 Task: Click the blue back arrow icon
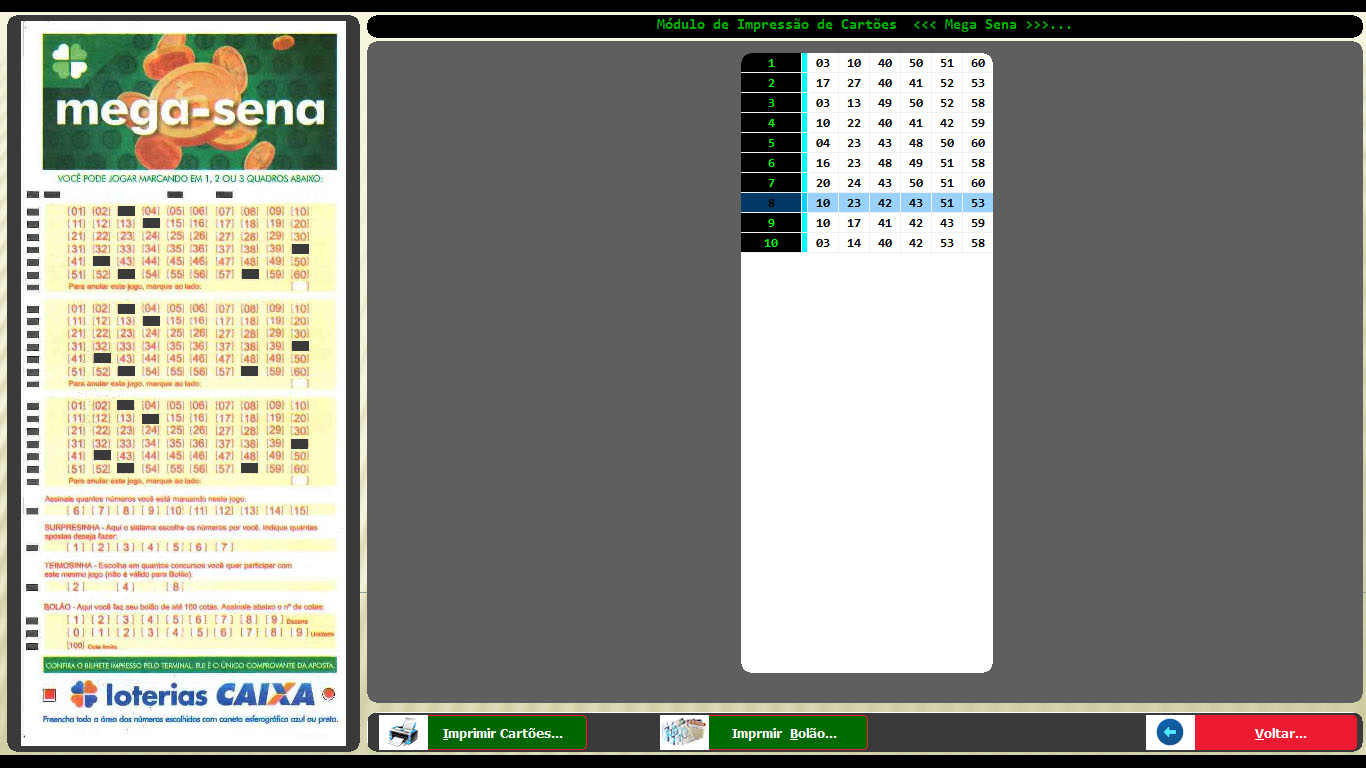click(1170, 733)
